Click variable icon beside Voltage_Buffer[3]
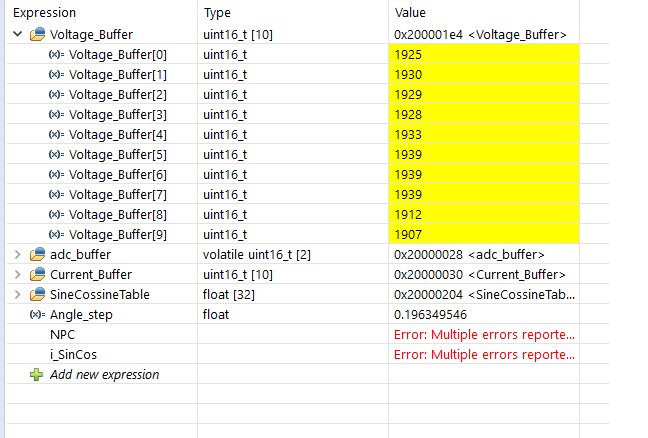 coord(56,114)
